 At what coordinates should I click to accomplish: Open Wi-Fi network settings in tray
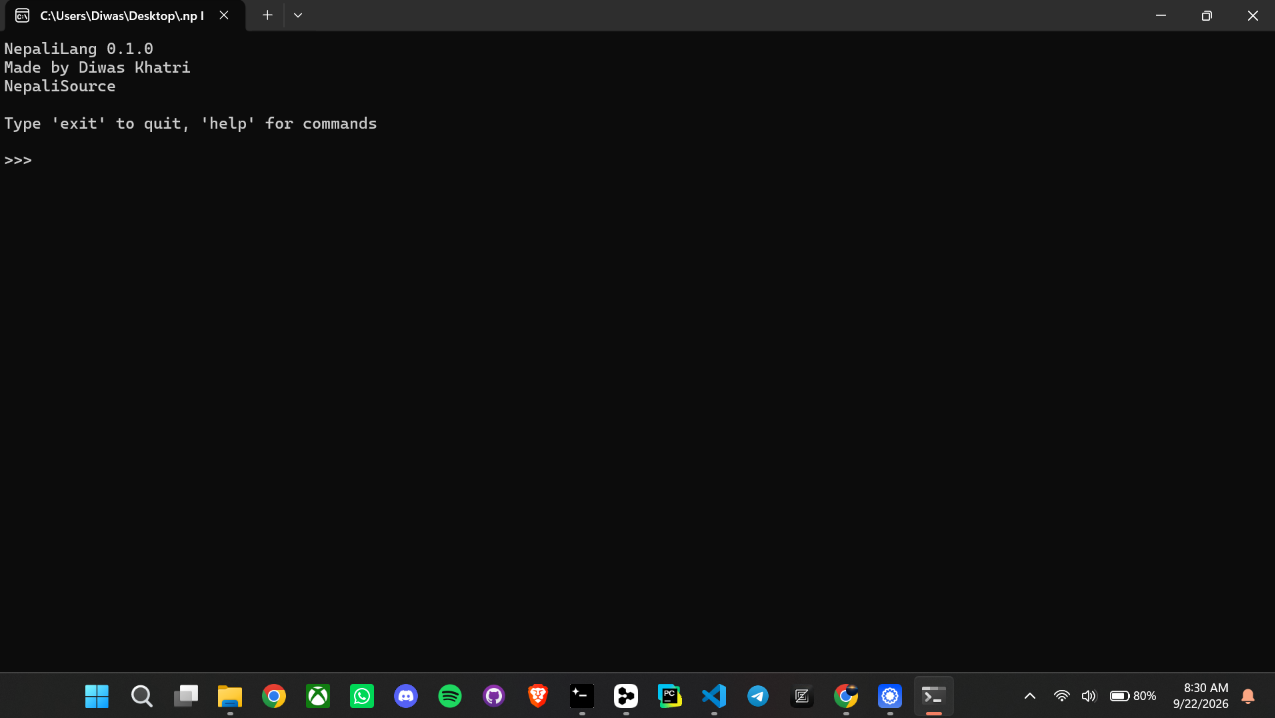point(1062,696)
